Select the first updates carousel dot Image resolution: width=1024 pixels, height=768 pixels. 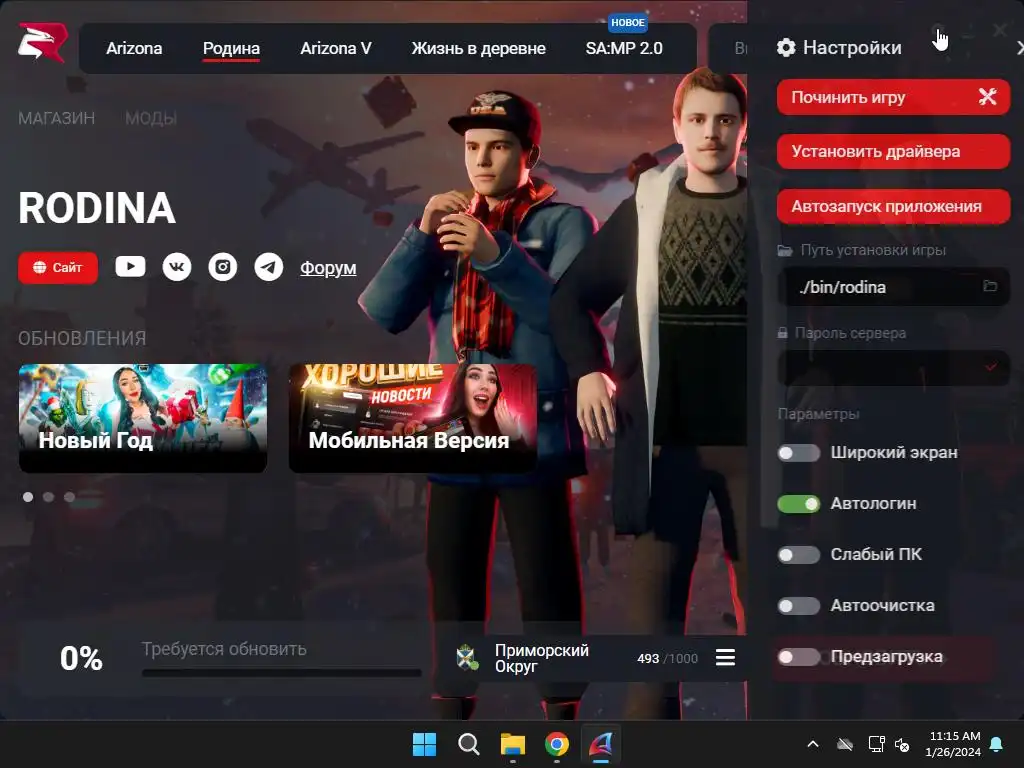[x=28, y=497]
